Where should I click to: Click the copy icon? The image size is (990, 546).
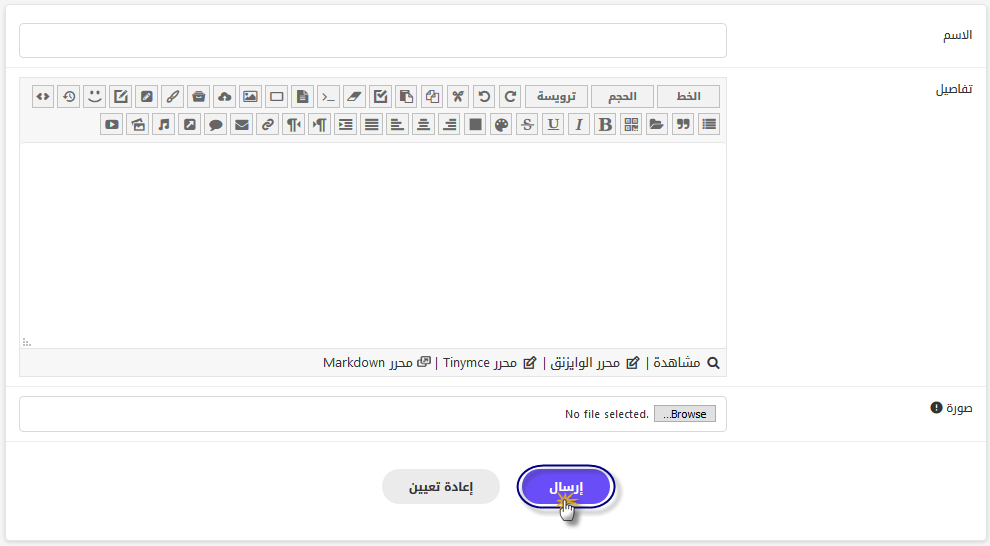coord(432,97)
